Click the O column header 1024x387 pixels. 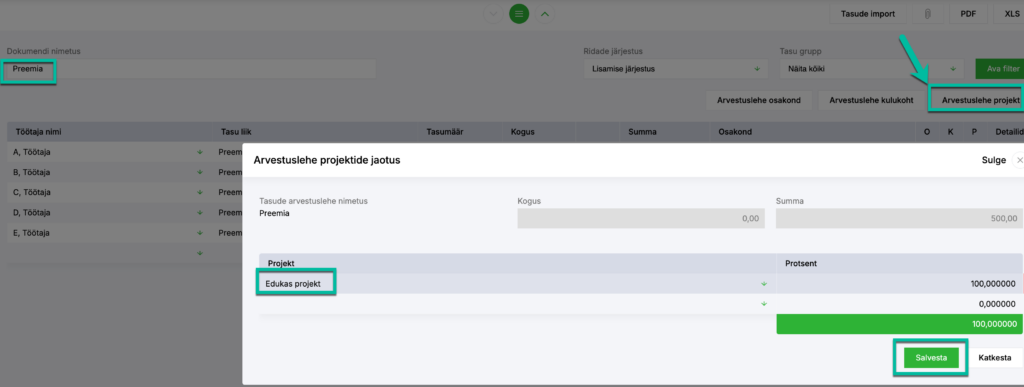click(x=927, y=132)
